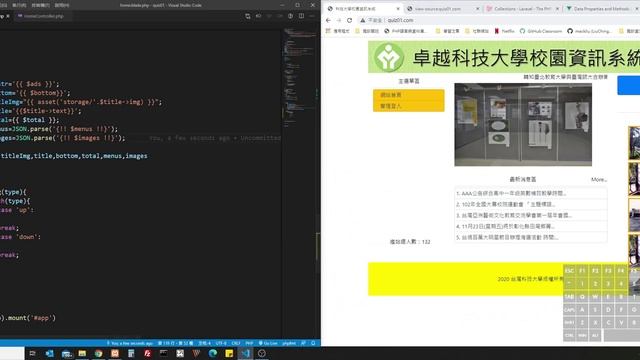Close the view-source:quiz01.com tab

tap(478, 9)
